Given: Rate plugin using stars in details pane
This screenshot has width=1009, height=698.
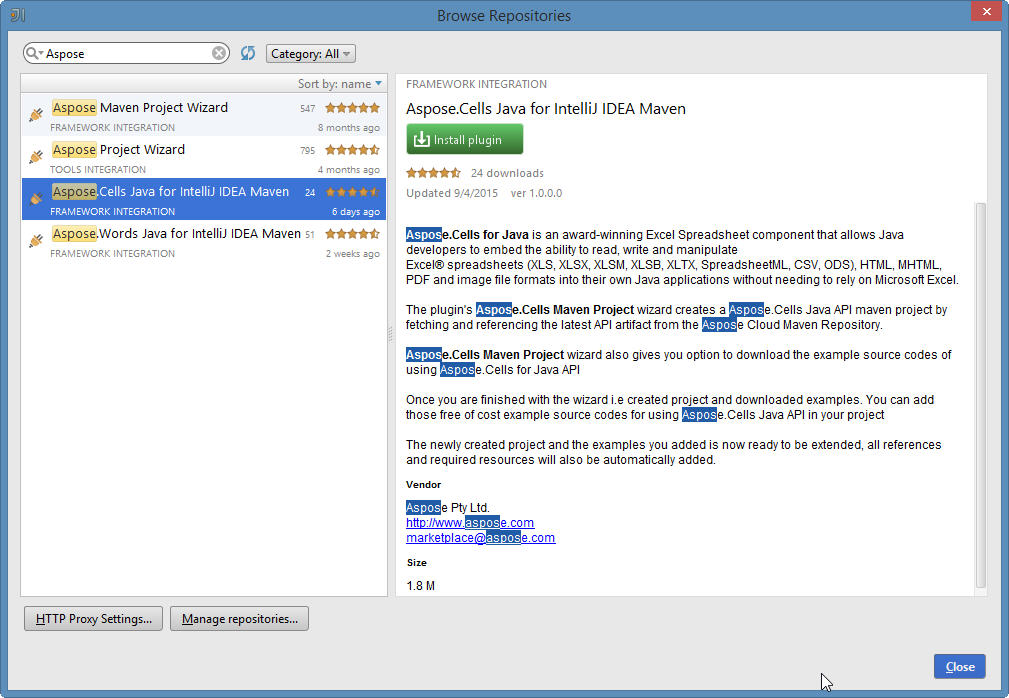Looking at the screenshot, I should pyautogui.click(x=433, y=172).
